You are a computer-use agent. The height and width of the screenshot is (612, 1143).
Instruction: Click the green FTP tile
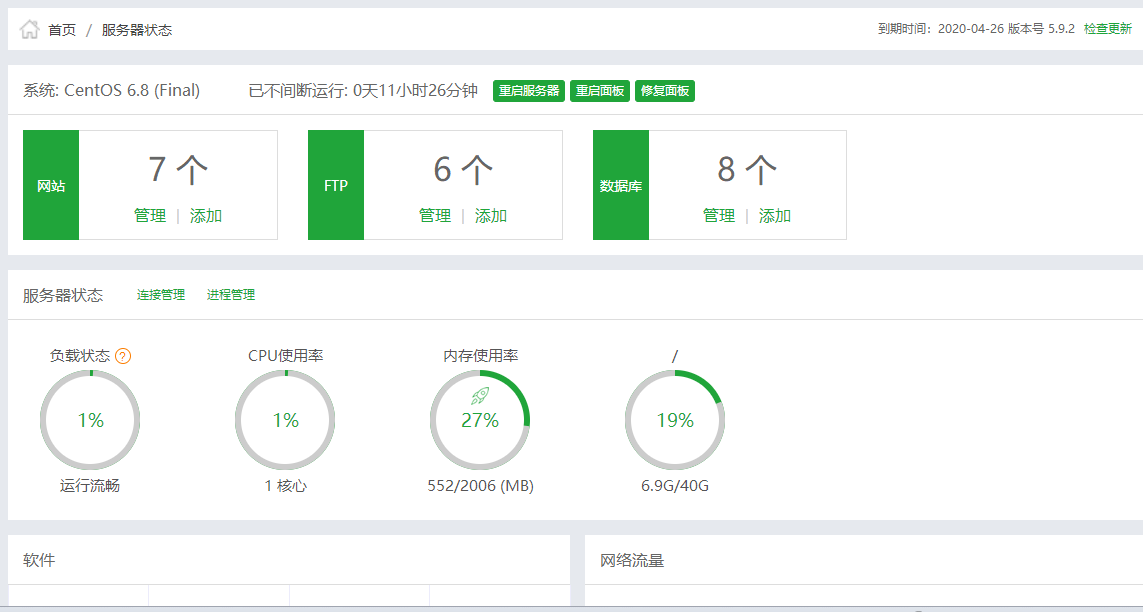click(336, 186)
